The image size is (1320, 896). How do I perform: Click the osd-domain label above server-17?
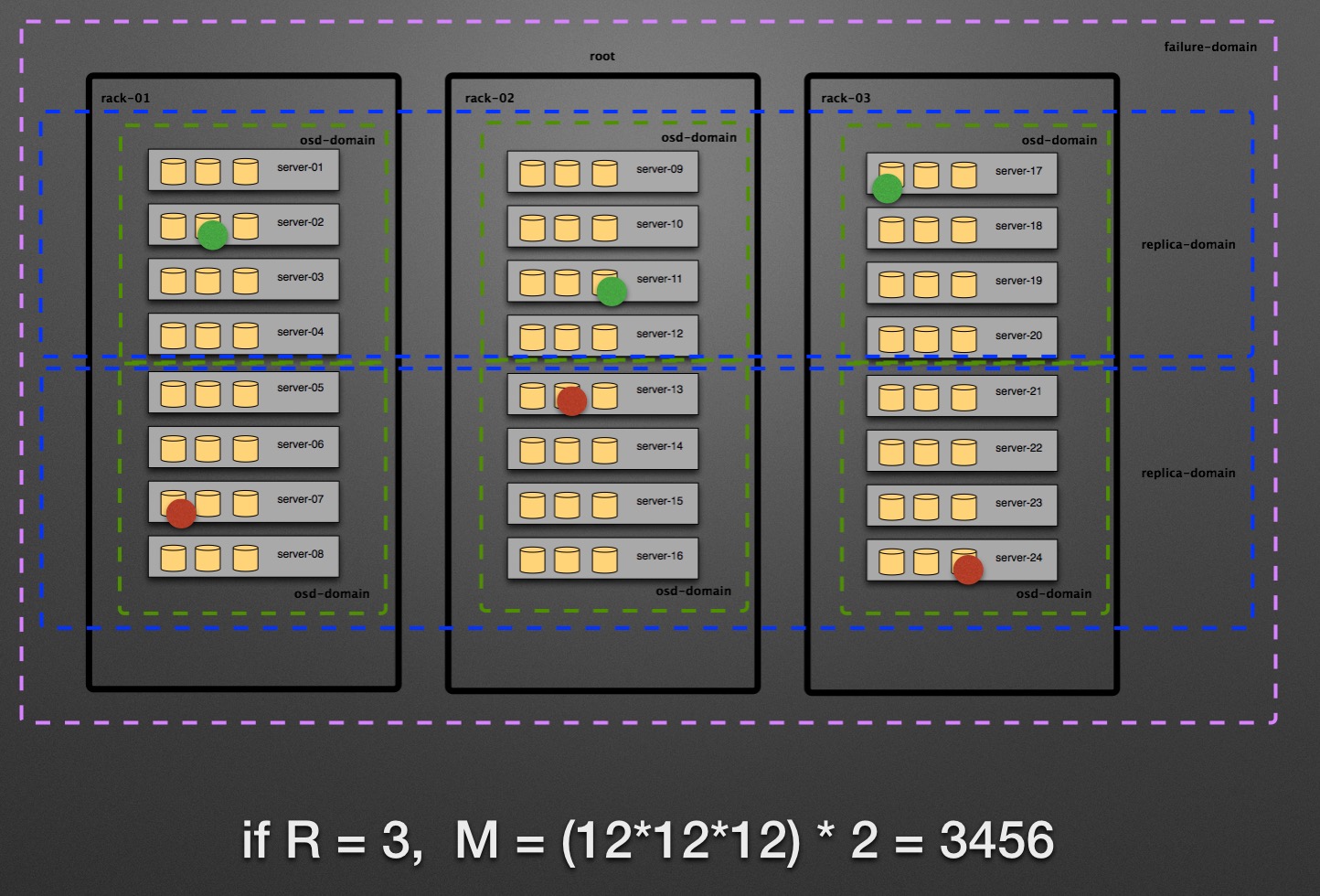pos(1059,140)
